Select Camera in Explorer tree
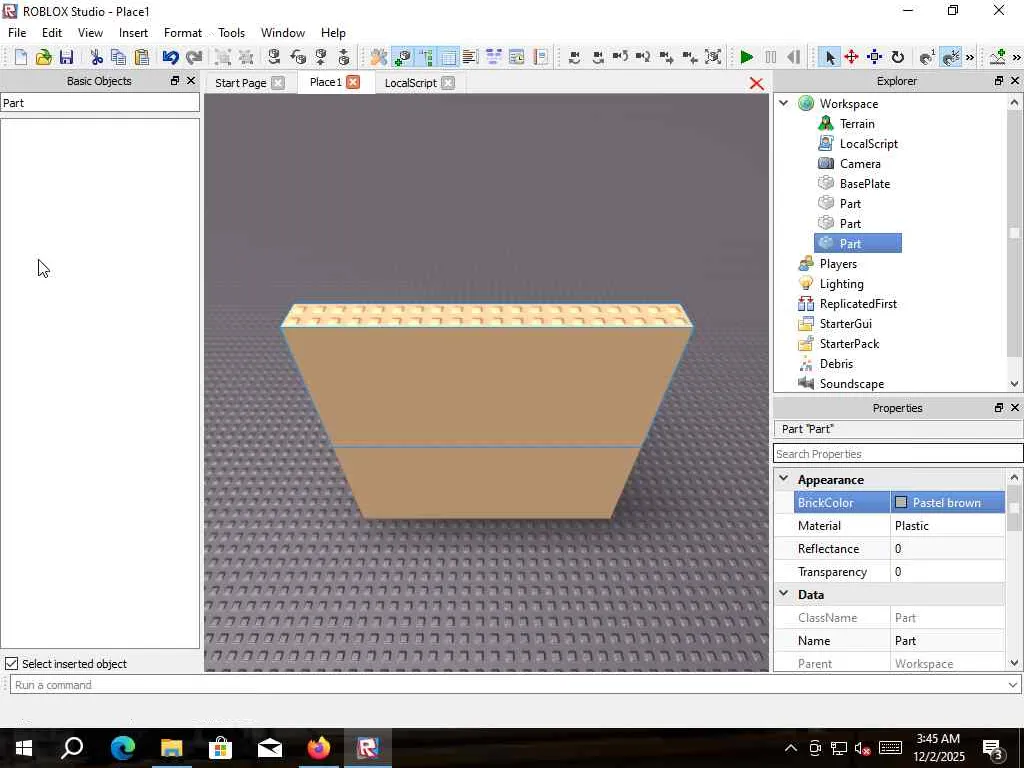 coord(860,164)
